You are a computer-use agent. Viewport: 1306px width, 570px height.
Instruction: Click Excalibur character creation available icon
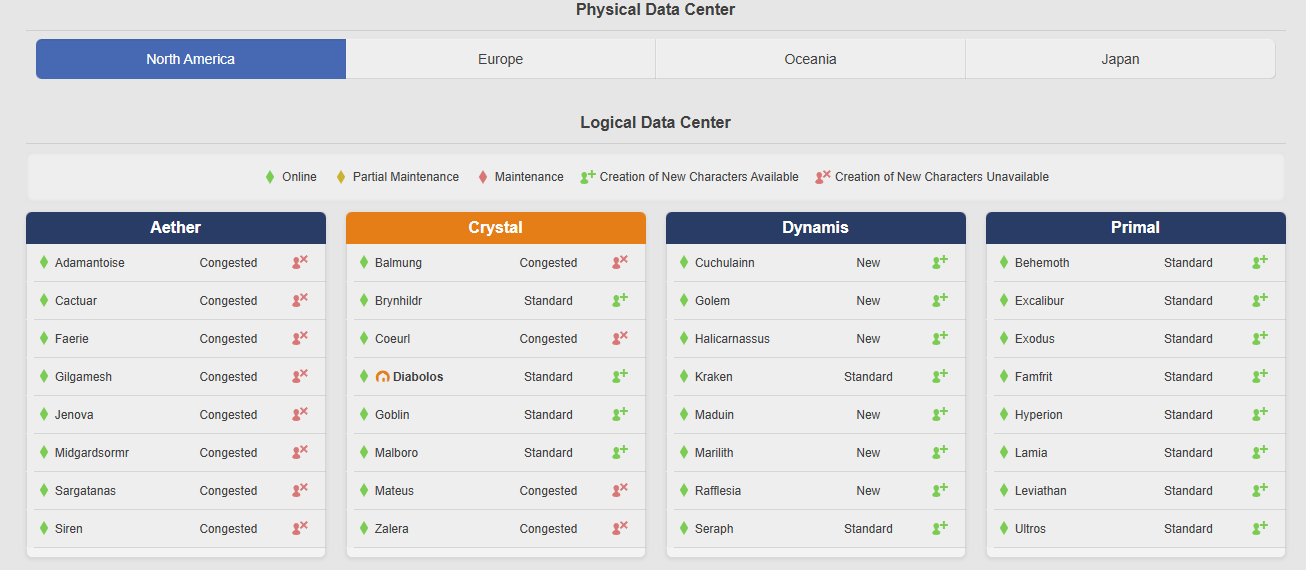tap(1260, 300)
